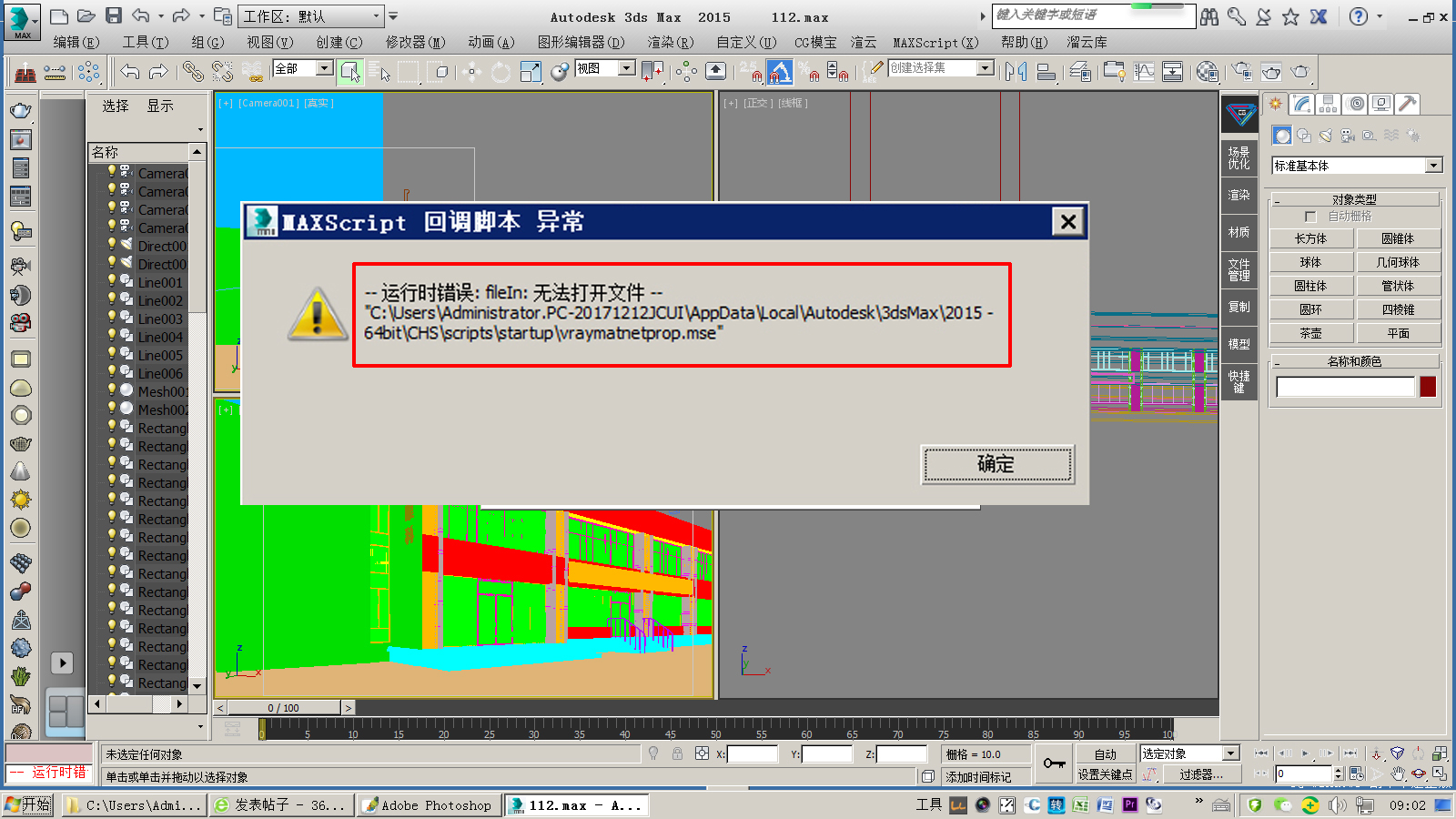The width and height of the screenshot is (1456, 819).
Task: Toggle visibility bulb of Mesh001
Action: tap(112, 390)
